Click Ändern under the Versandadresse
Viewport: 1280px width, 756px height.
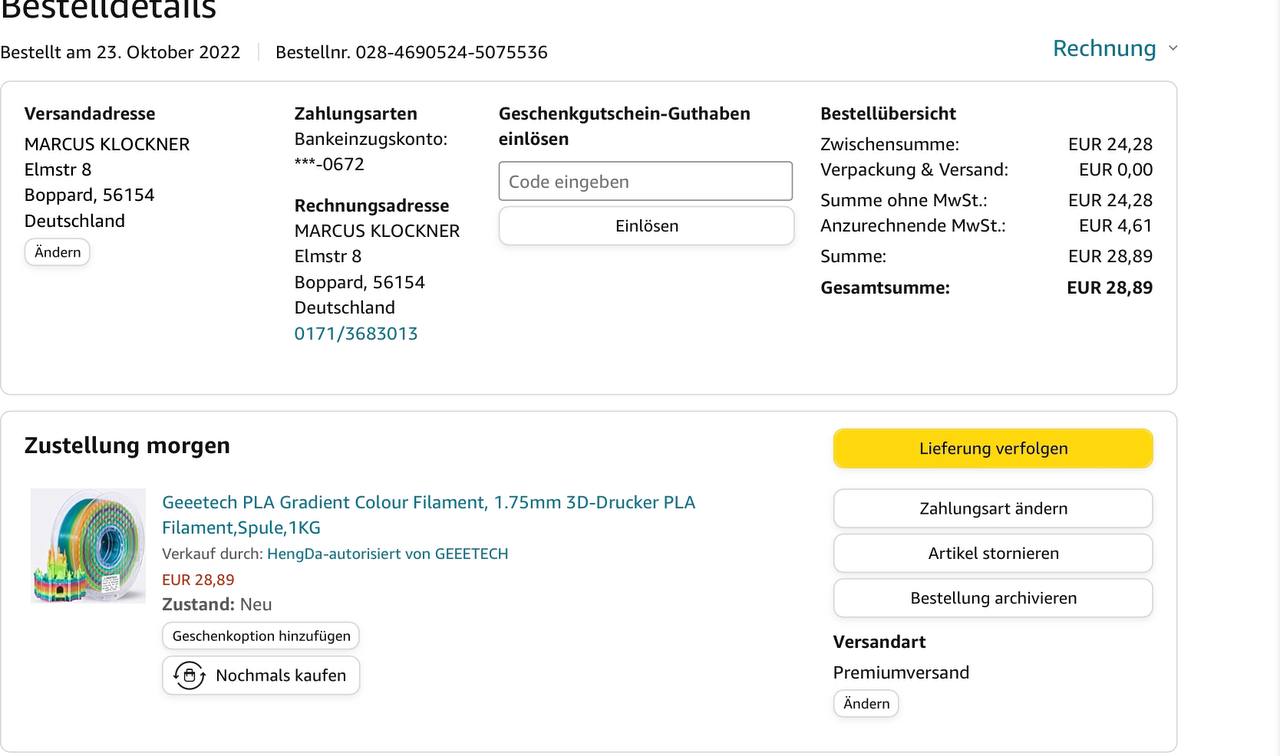(57, 252)
